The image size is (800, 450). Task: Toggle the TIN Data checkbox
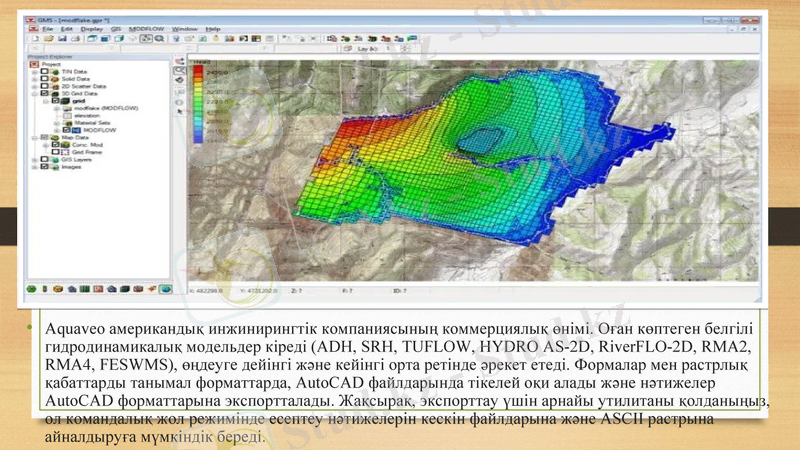click(x=45, y=72)
